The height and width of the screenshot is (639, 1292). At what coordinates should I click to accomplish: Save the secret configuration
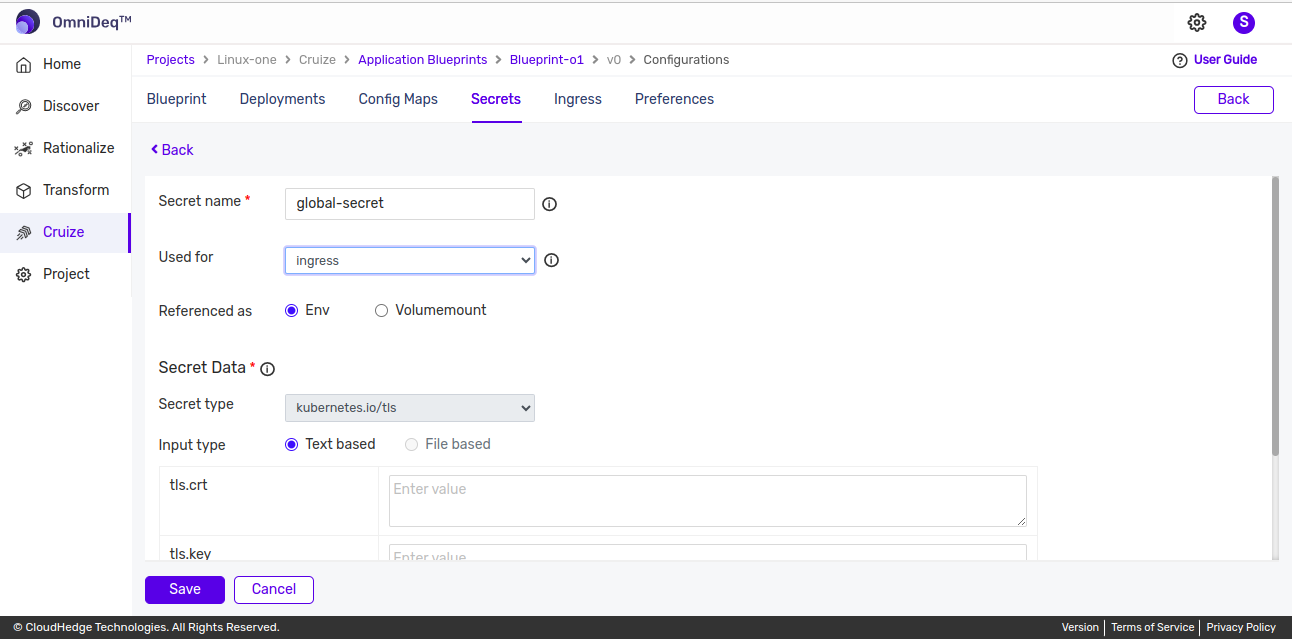pyautogui.click(x=184, y=589)
